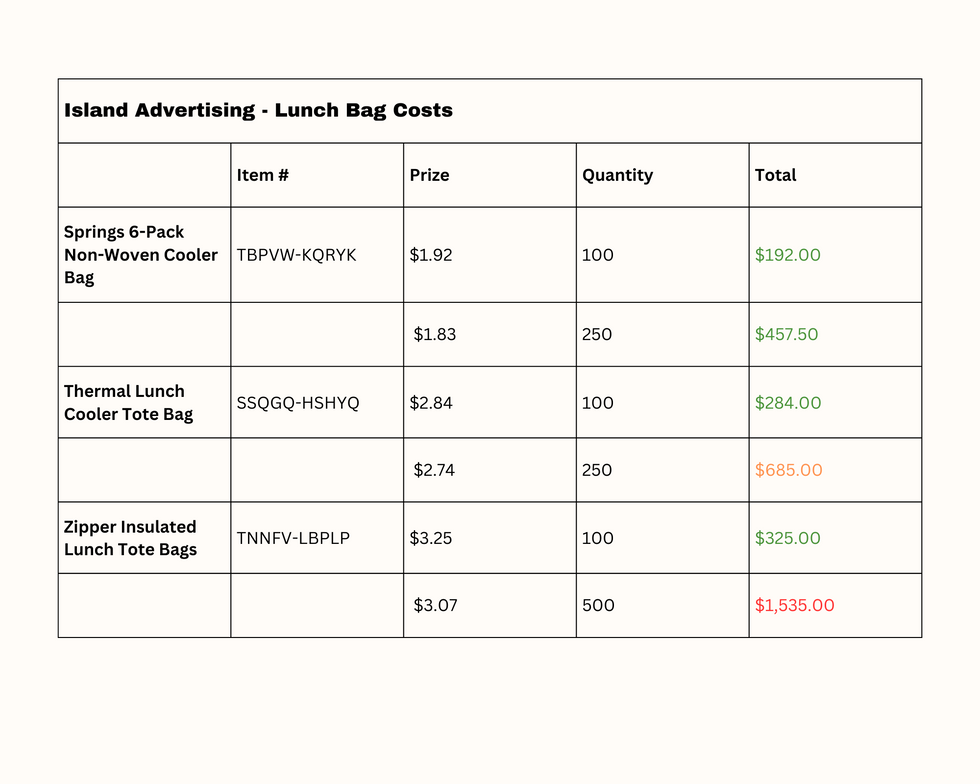The image size is (980, 784).
Task: Select the $1.92 price cell
Action: pos(431,255)
